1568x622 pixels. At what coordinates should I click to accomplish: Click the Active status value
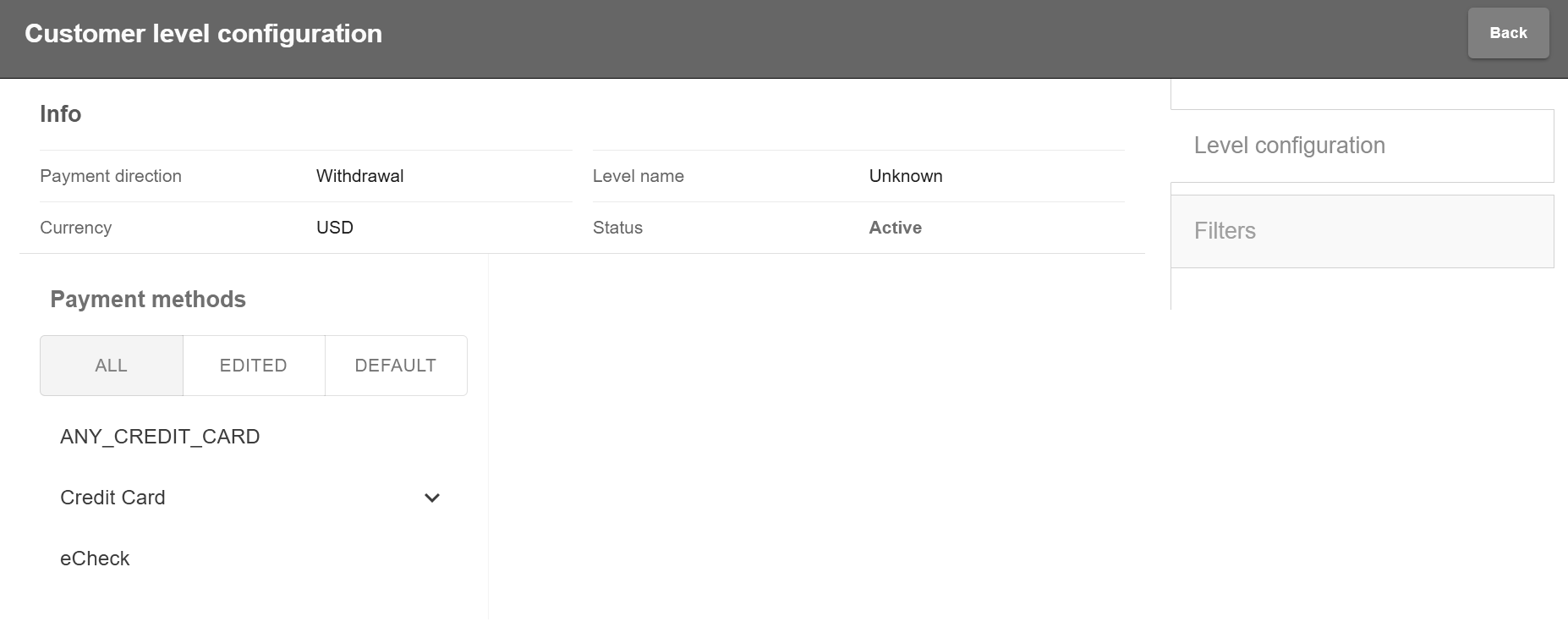click(x=895, y=228)
